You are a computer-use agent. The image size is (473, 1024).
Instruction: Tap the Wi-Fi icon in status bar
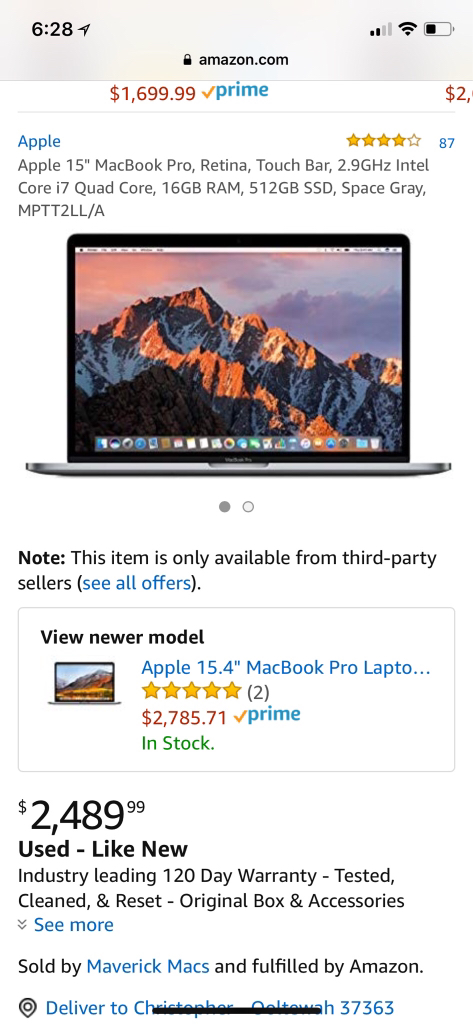[408, 29]
